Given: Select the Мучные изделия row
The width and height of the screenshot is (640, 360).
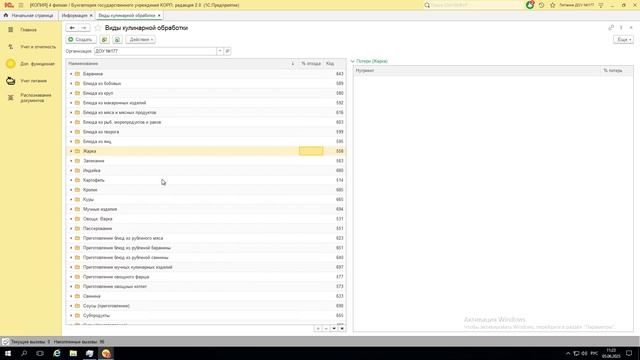Looking at the screenshot, I should point(206,209).
